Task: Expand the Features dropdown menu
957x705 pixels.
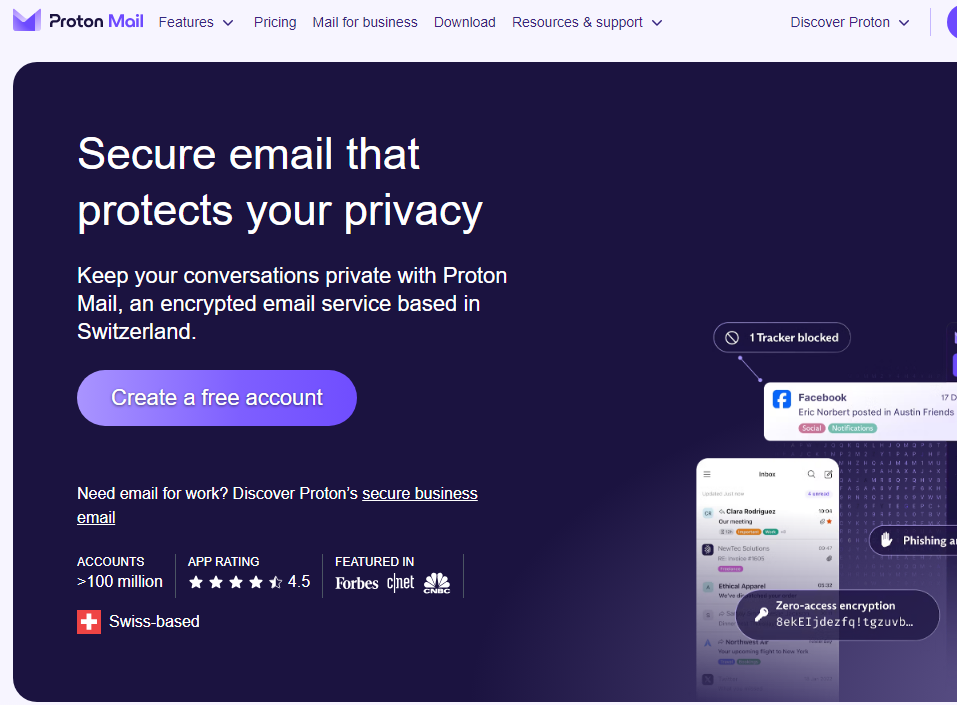Action: pyautogui.click(x=196, y=23)
